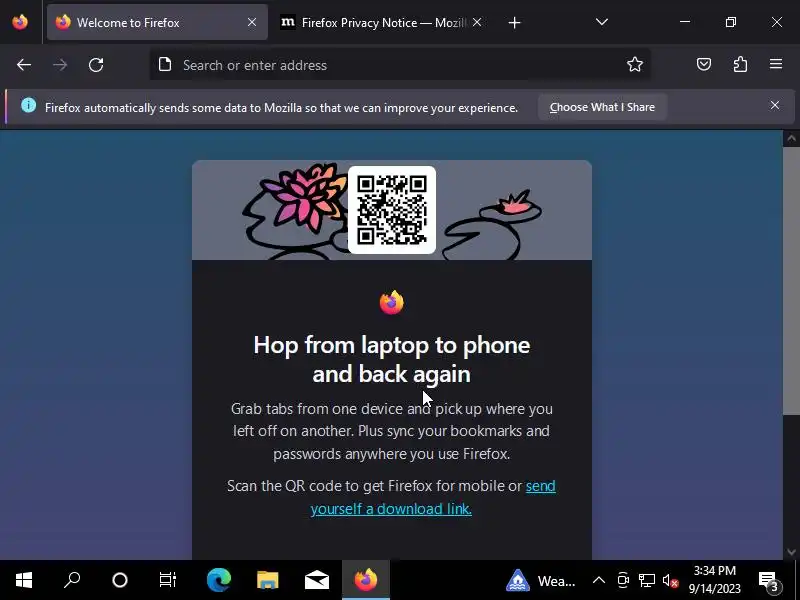The image size is (800, 600).
Task: Open Windows taskbar search
Action: click(71, 580)
